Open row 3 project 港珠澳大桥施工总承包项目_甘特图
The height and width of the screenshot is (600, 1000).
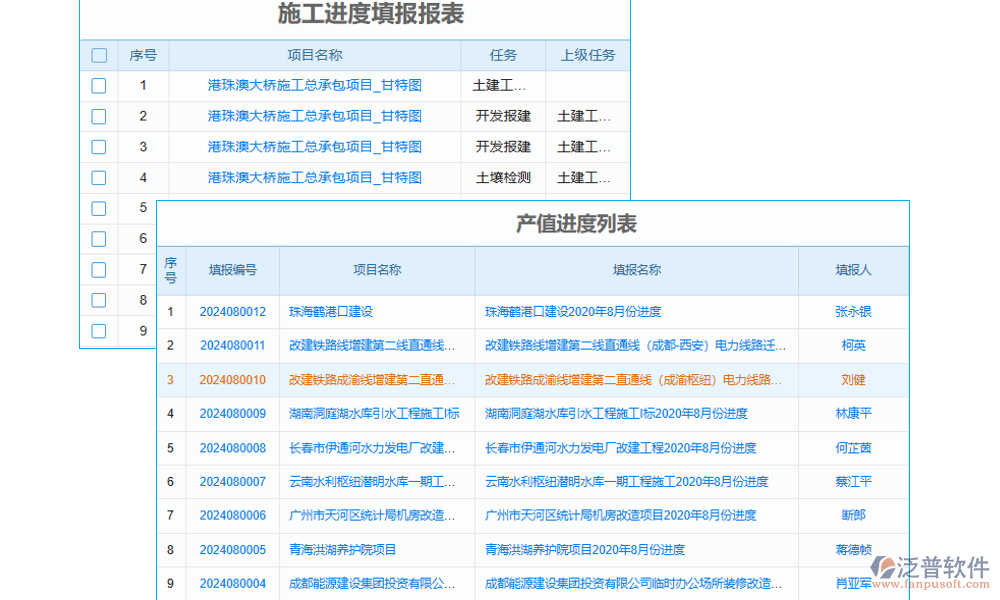click(314, 147)
